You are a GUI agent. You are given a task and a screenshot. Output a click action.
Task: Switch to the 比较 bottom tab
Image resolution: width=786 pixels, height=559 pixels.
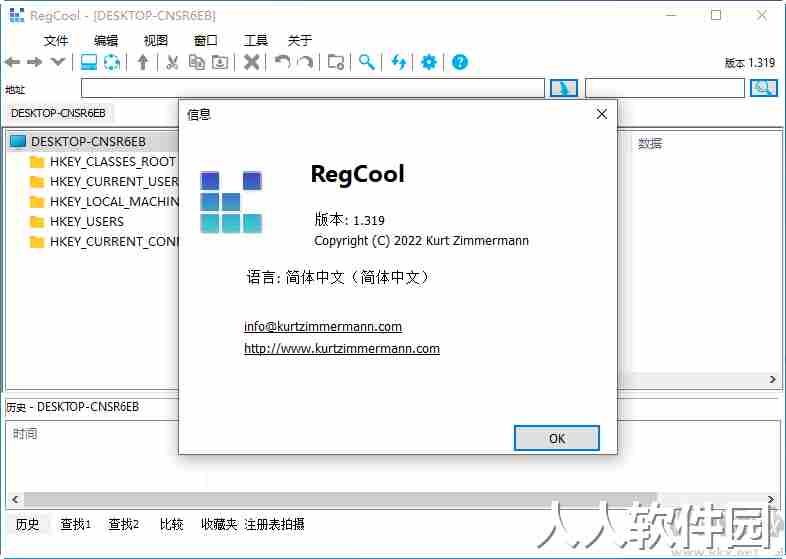[x=171, y=524]
